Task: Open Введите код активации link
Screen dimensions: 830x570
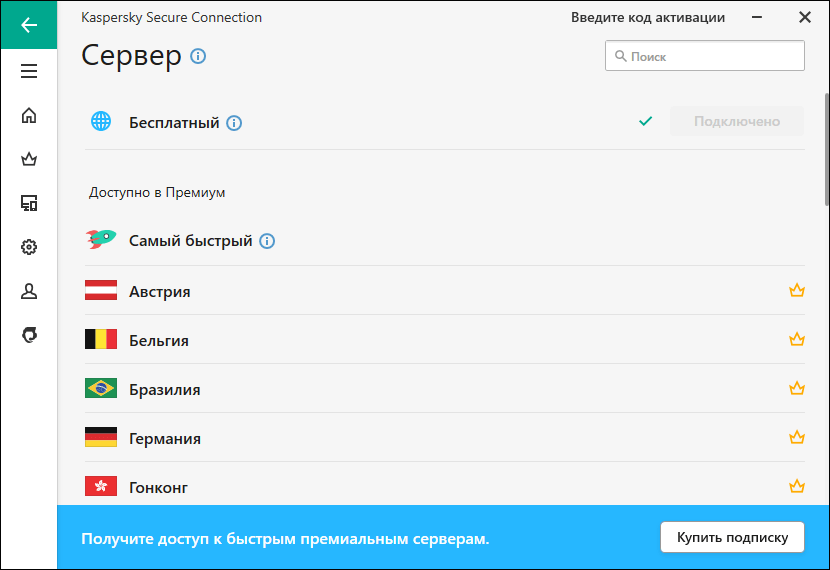Action: (x=648, y=17)
